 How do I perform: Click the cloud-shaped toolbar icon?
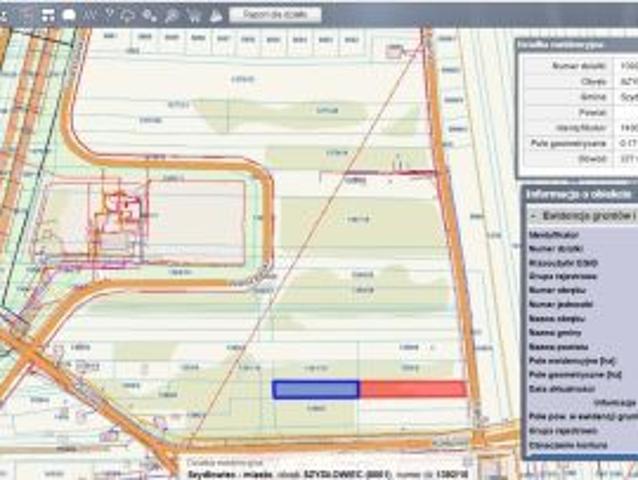(128, 15)
